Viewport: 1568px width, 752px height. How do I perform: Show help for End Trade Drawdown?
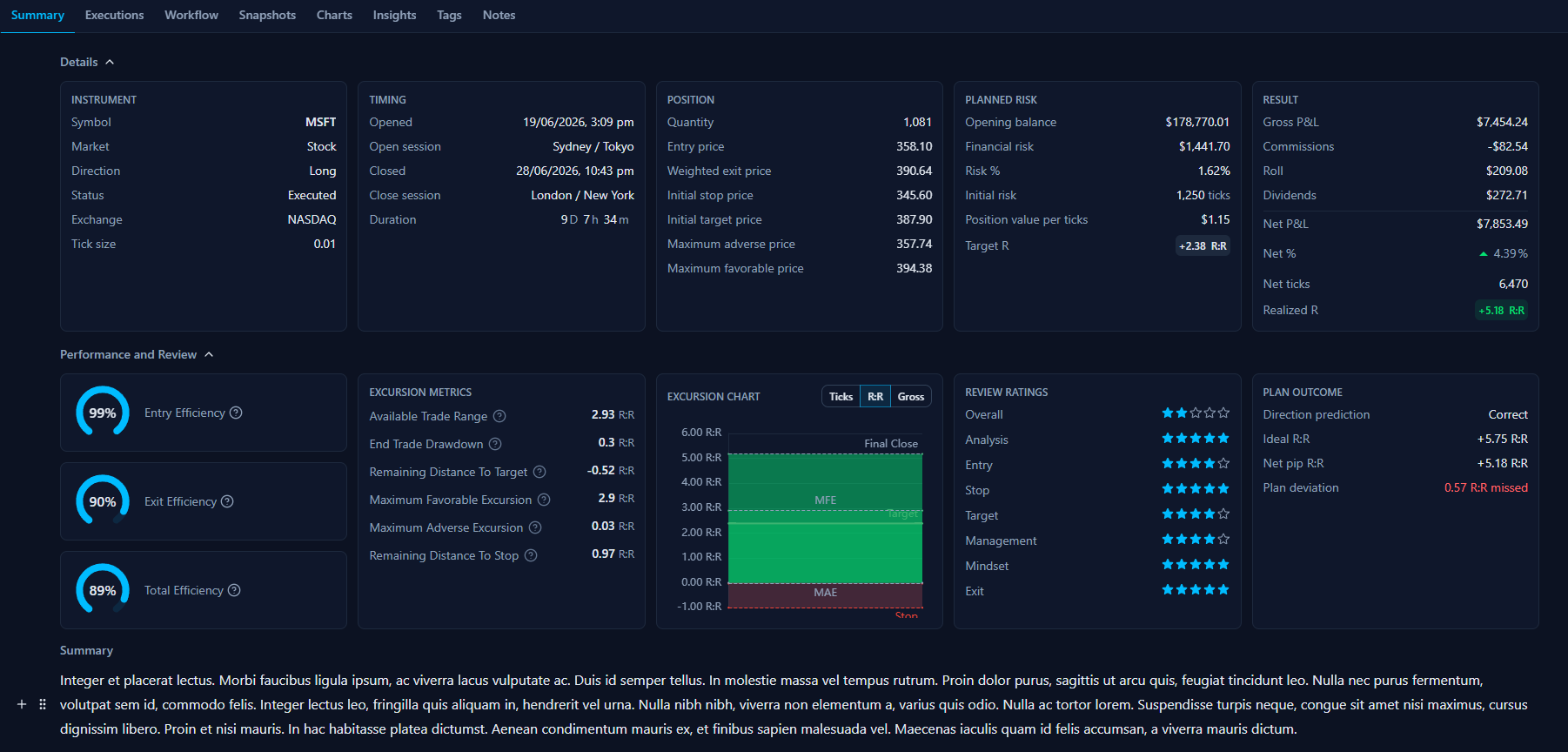coord(495,444)
